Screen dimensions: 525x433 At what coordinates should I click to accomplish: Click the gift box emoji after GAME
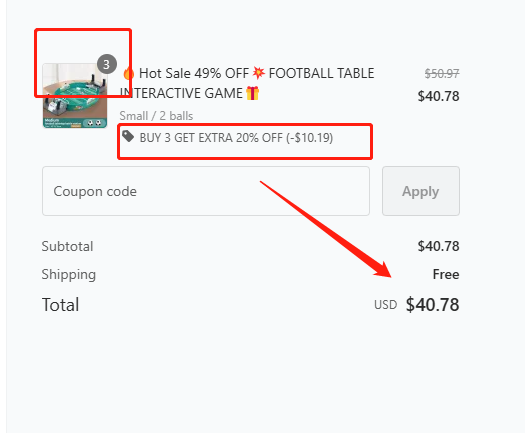[x=252, y=93]
